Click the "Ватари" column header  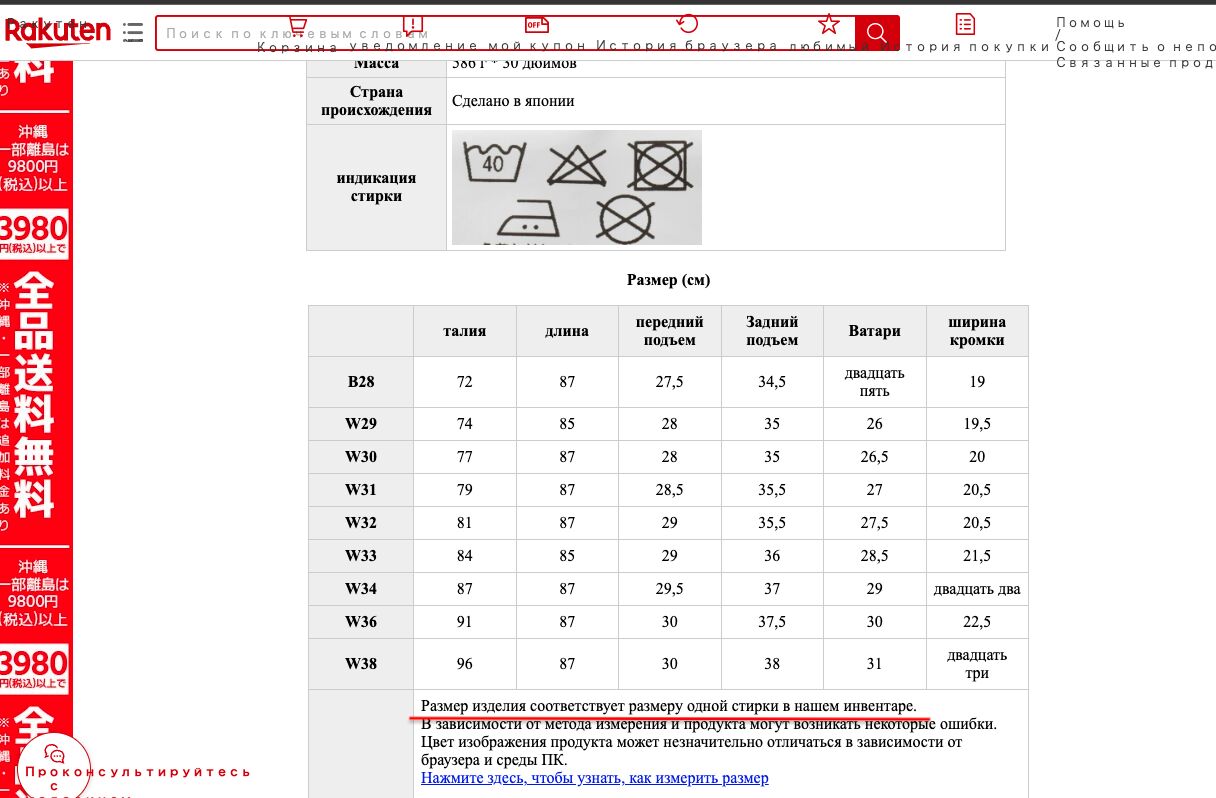tap(875, 331)
